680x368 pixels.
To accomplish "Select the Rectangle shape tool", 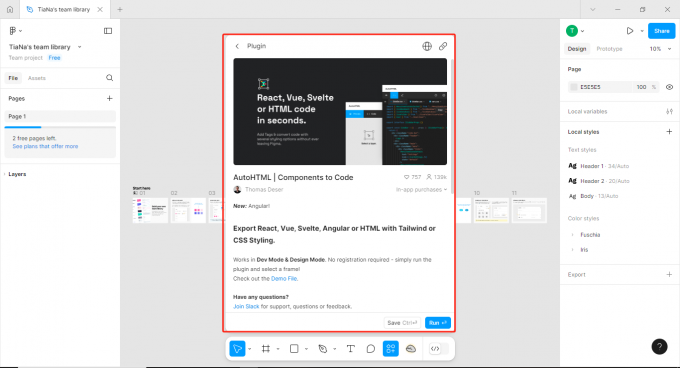I will click(x=294, y=348).
